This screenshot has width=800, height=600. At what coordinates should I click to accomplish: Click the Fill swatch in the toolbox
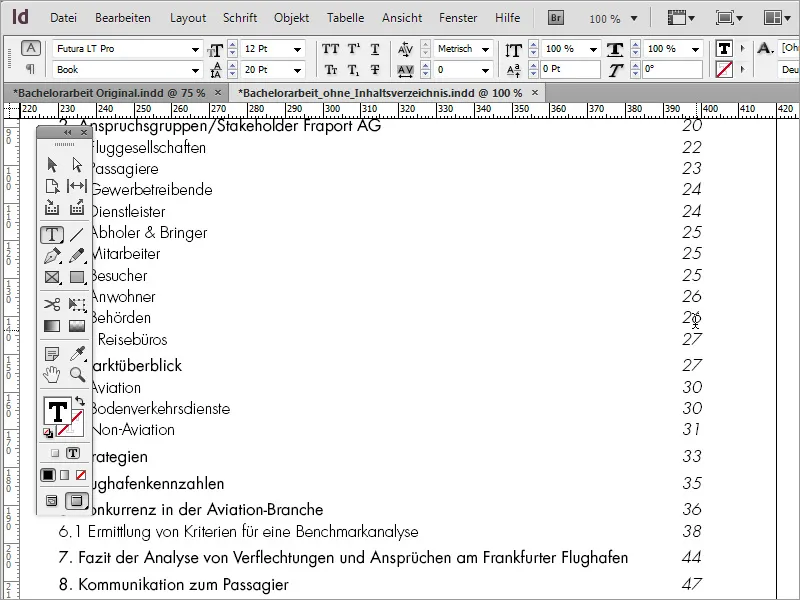click(x=57, y=411)
